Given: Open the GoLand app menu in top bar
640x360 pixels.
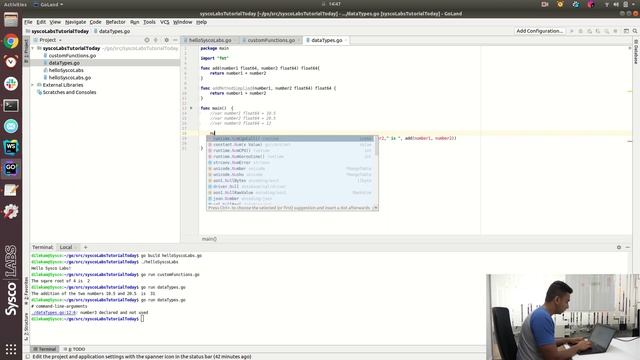Looking at the screenshot, I should coord(48,4).
